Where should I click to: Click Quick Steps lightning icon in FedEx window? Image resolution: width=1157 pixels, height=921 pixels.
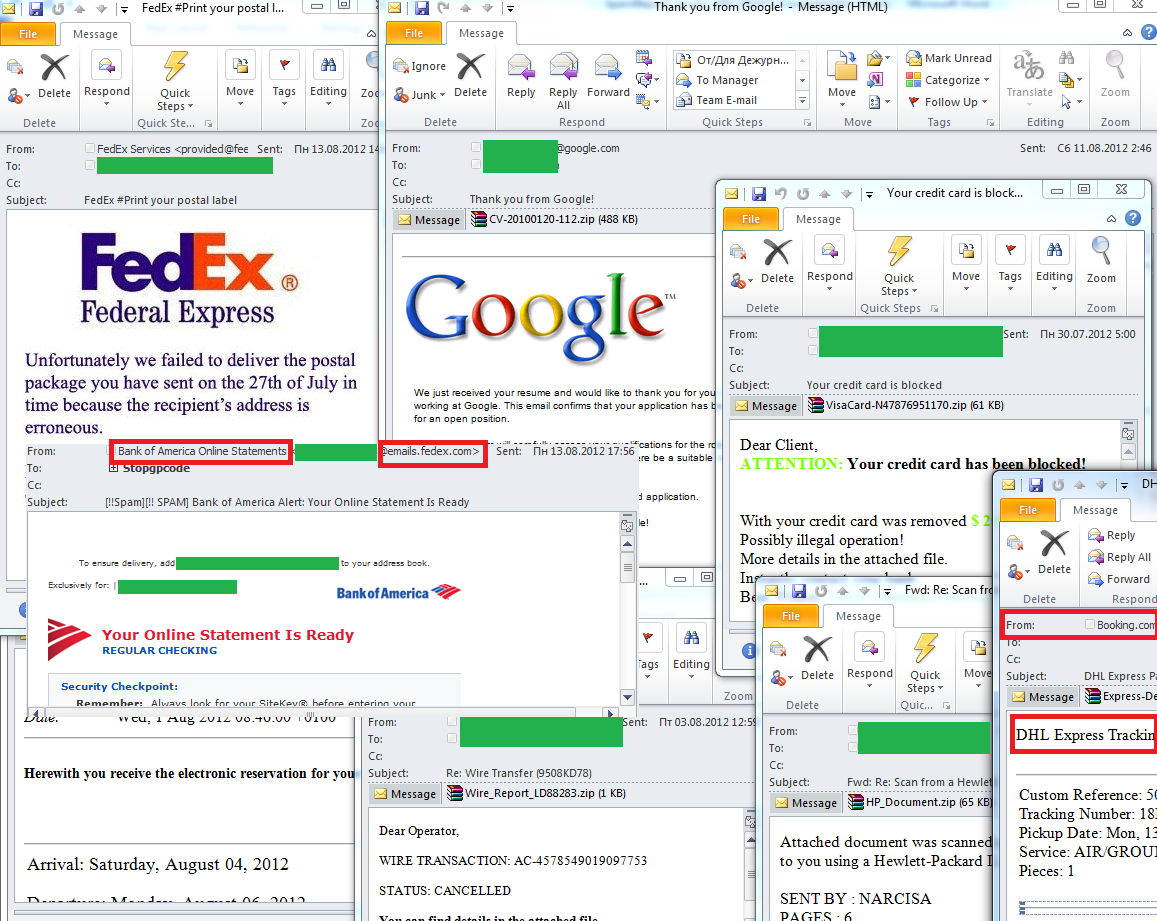point(175,66)
